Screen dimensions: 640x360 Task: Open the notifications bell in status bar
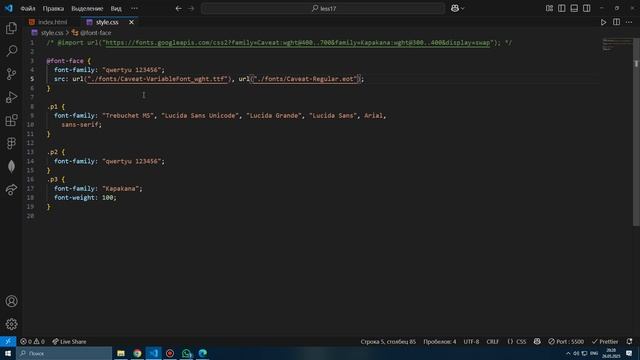(x=629, y=342)
